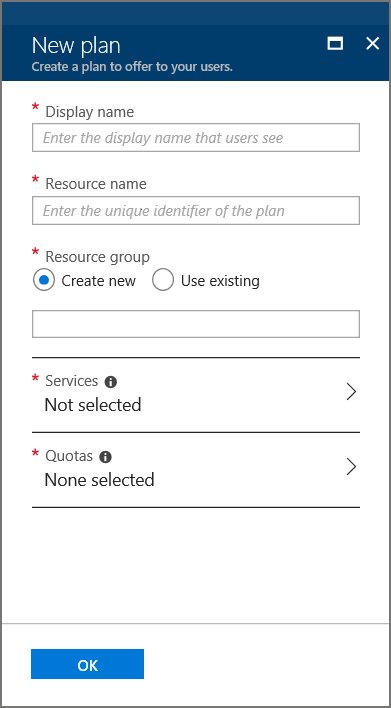Viewport: 391px width, 708px height.
Task: Click the OK button
Action: point(88,664)
